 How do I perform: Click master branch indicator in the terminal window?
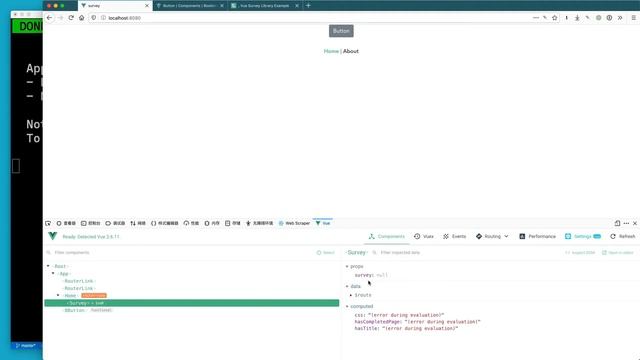pos(25,346)
